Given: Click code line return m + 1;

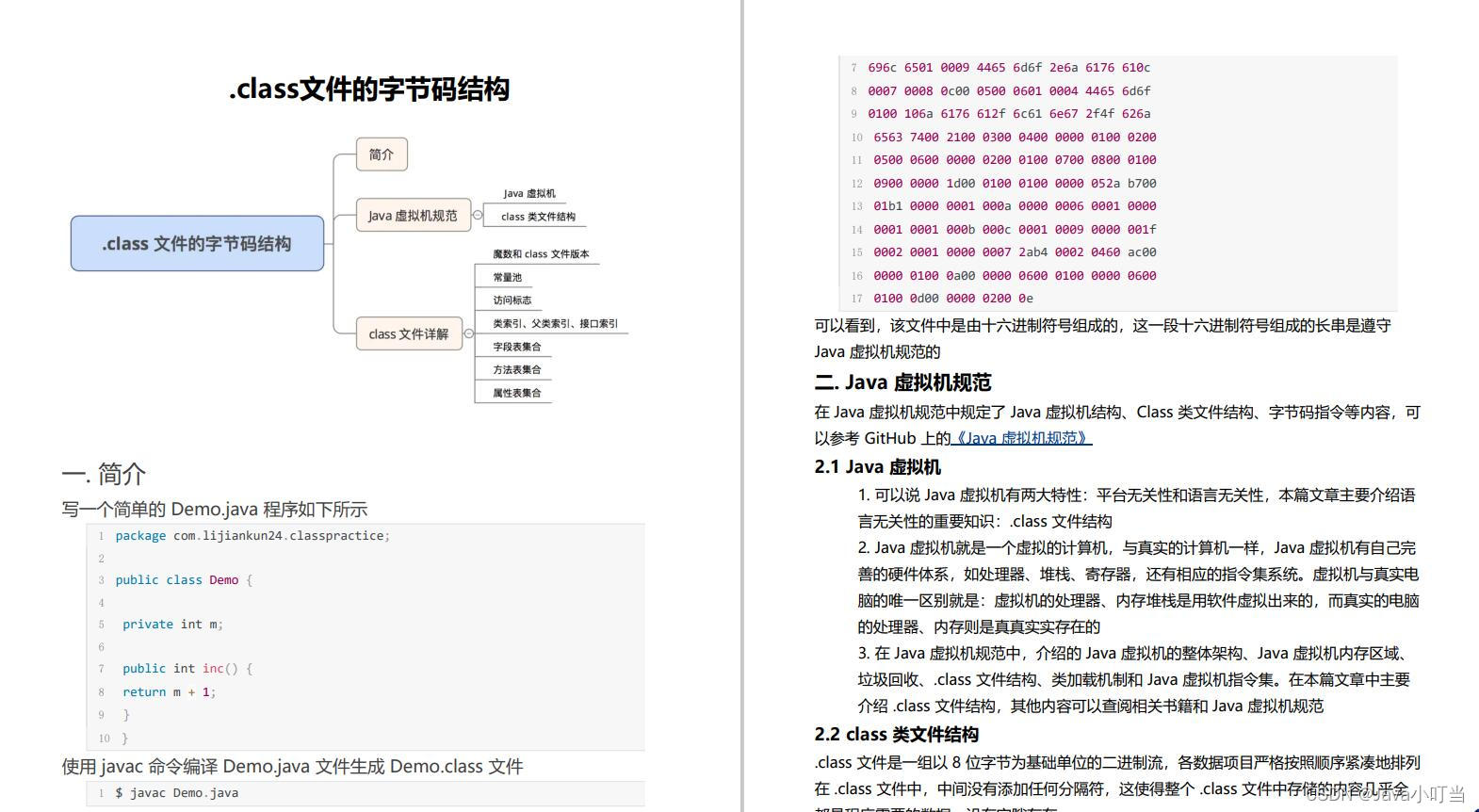Looking at the screenshot, I should (x=169, y=692).
